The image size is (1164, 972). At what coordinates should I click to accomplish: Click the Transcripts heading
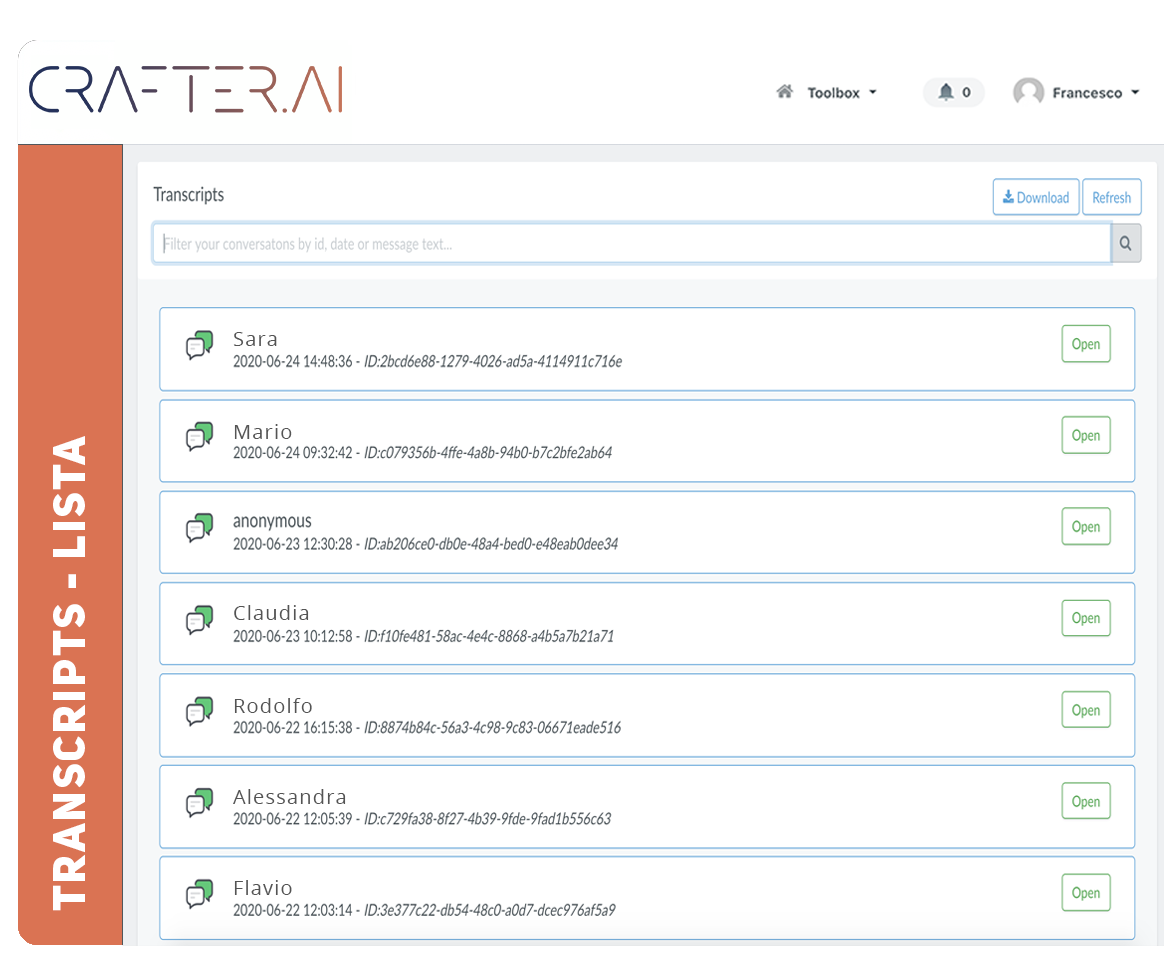coord(189,195)
